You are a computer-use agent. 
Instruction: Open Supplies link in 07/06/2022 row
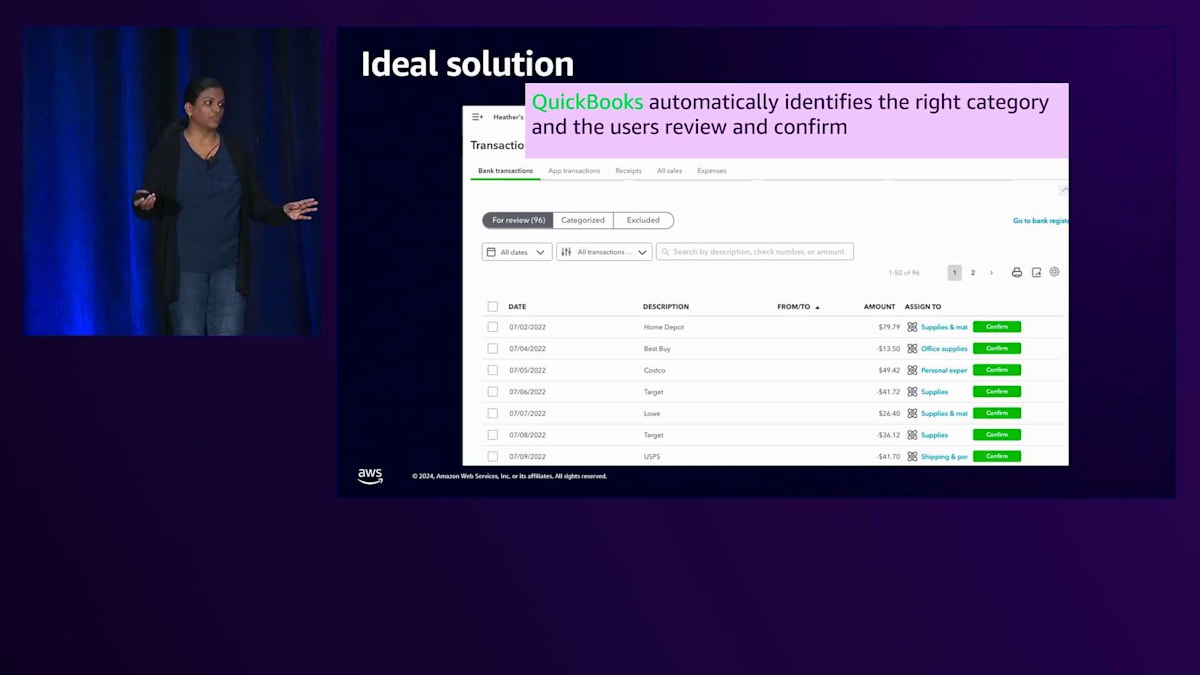(934, 392)
